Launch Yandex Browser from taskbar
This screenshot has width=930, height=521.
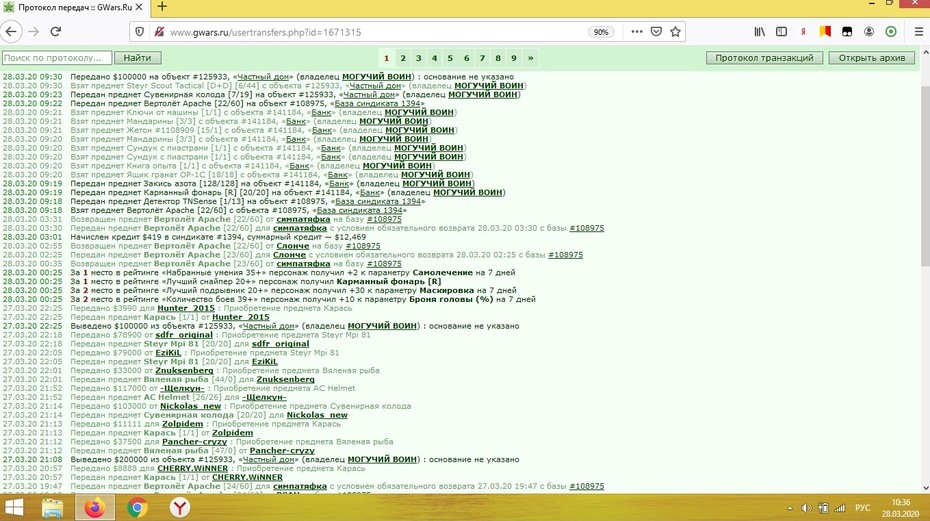coord(180,508)
